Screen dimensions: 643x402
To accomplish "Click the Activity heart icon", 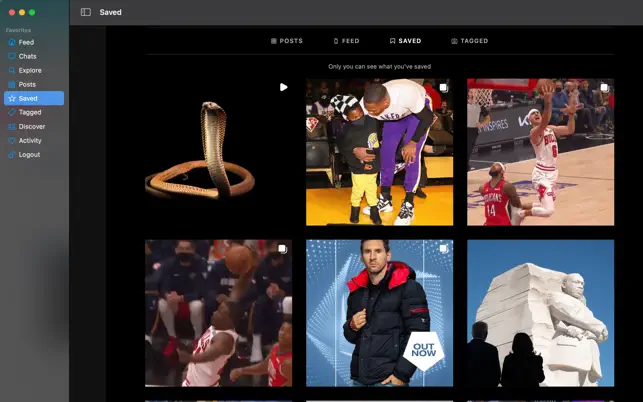I will (x=12, y=140).
